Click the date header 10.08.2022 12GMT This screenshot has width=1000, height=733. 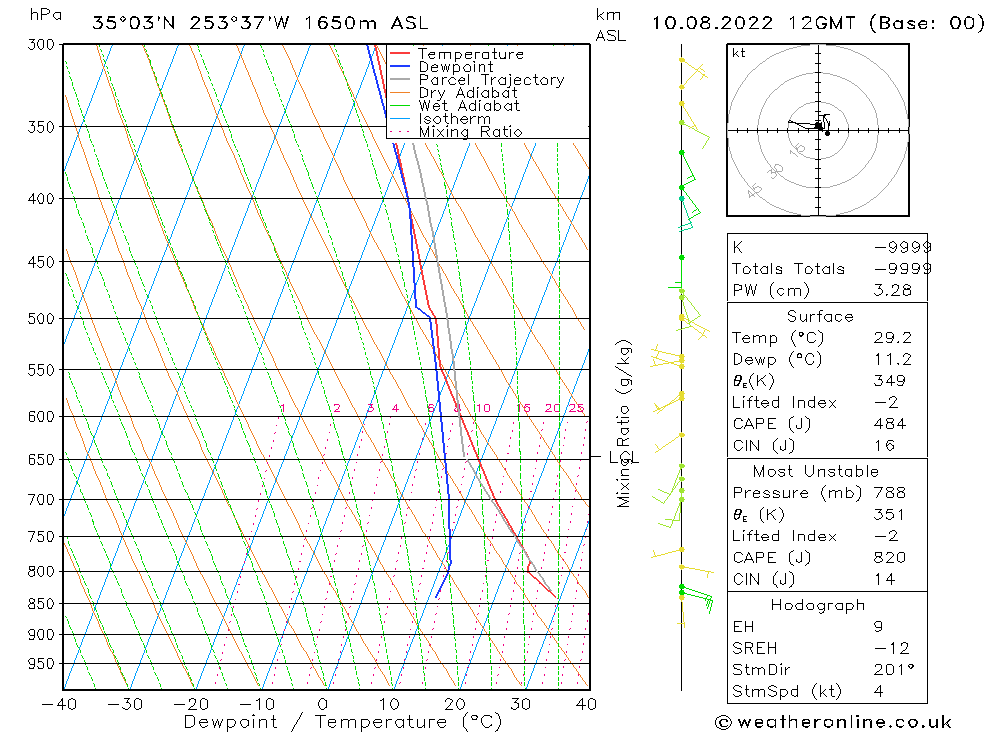pos(753,23)
